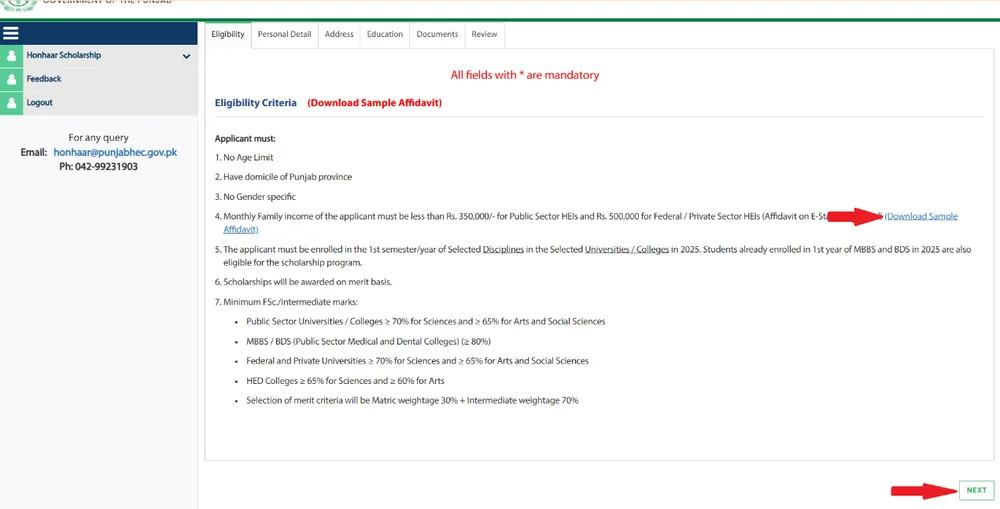Click the honhaar@punjabhec.gov.pk email link
Screen dimensions: 1000x509
[115, 152]
